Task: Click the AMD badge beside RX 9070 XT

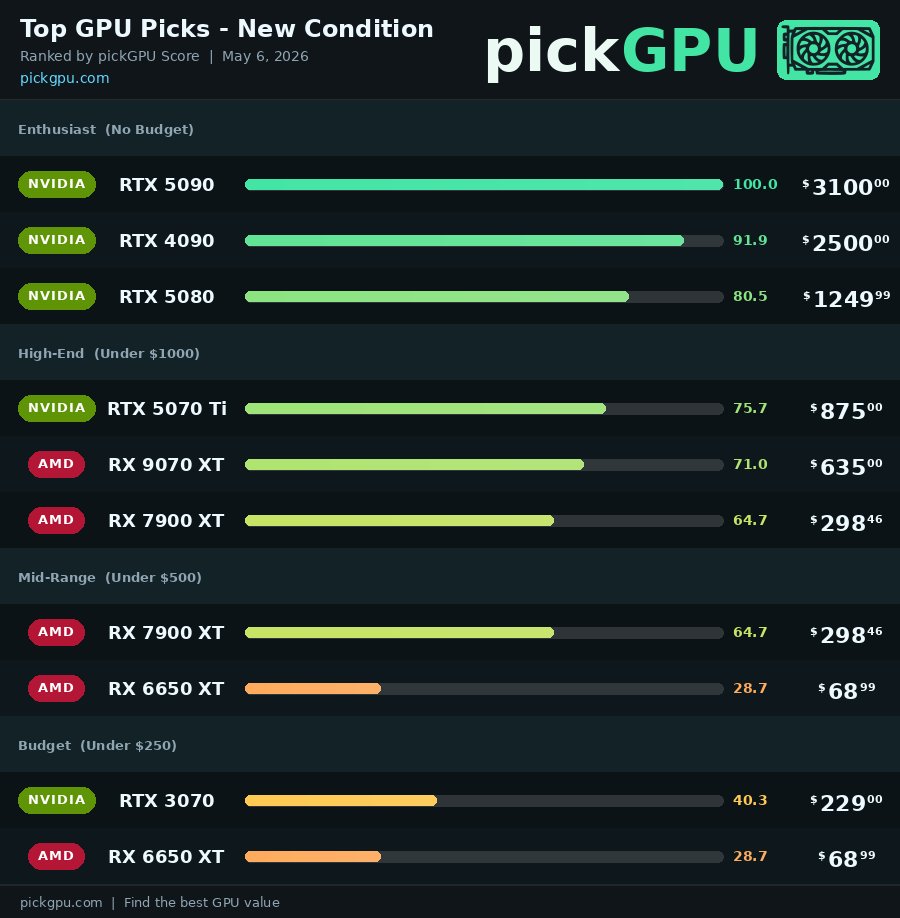Action: pyautogui.click(x=56, y=464)
